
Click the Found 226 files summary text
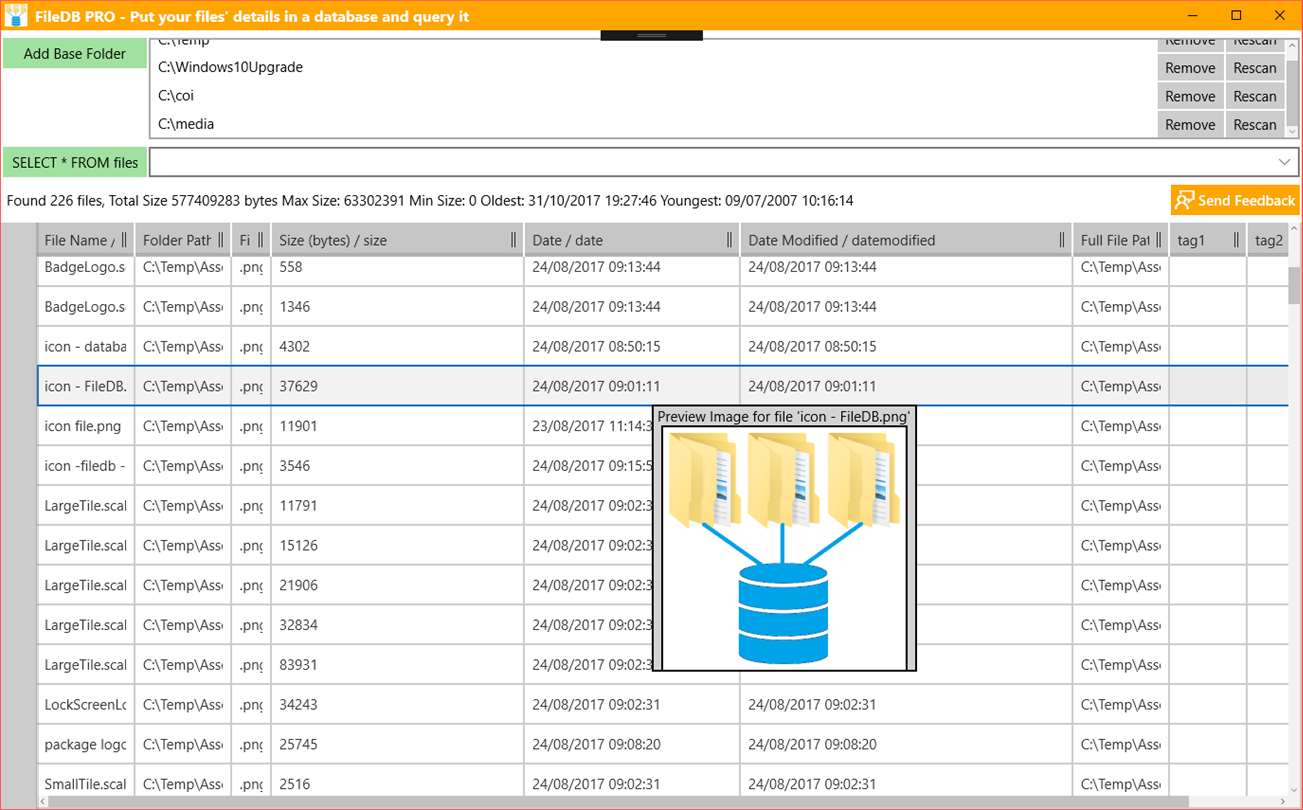tap(430, 200)
